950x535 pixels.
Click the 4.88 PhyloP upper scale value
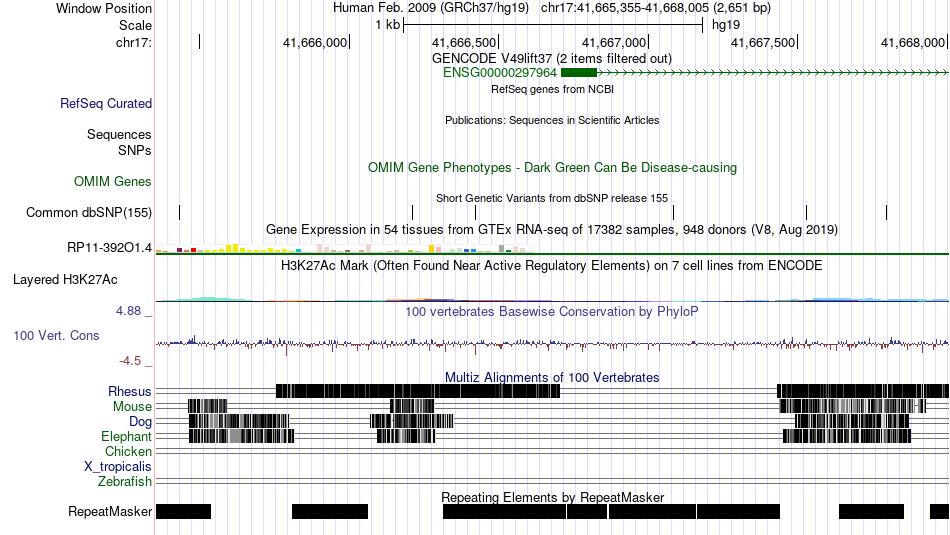click(x=128, y=311)
